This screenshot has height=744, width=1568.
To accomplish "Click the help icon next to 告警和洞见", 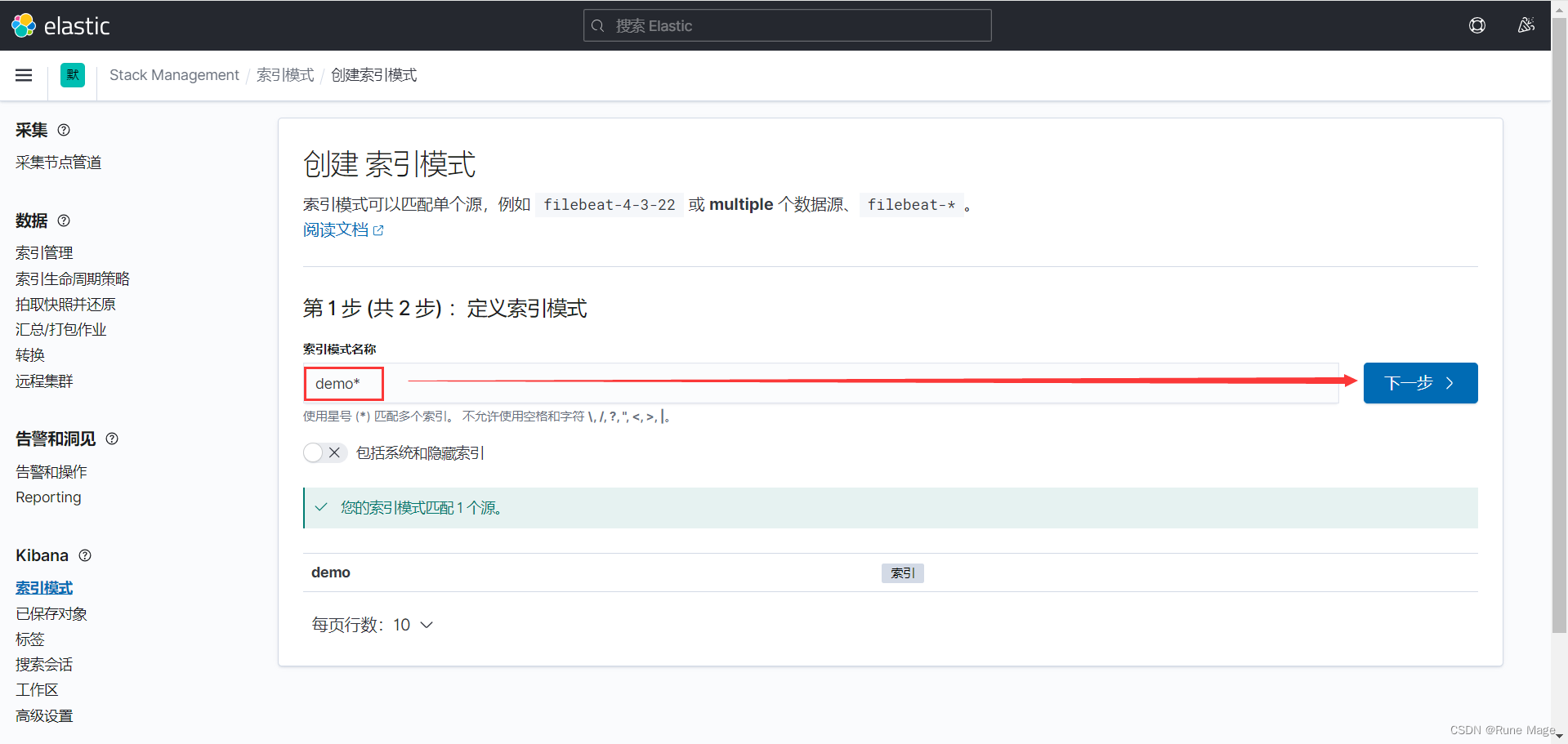I will coord(112,439).
